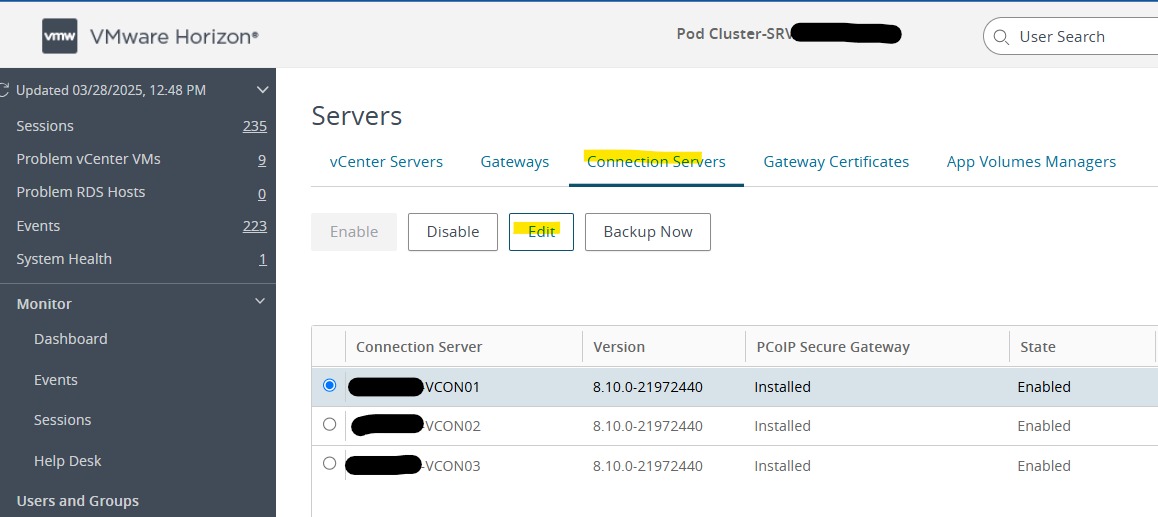Open Help Desk in sidebar
1158x517 pixels.
pyautogui.click(x=67, y=461)
